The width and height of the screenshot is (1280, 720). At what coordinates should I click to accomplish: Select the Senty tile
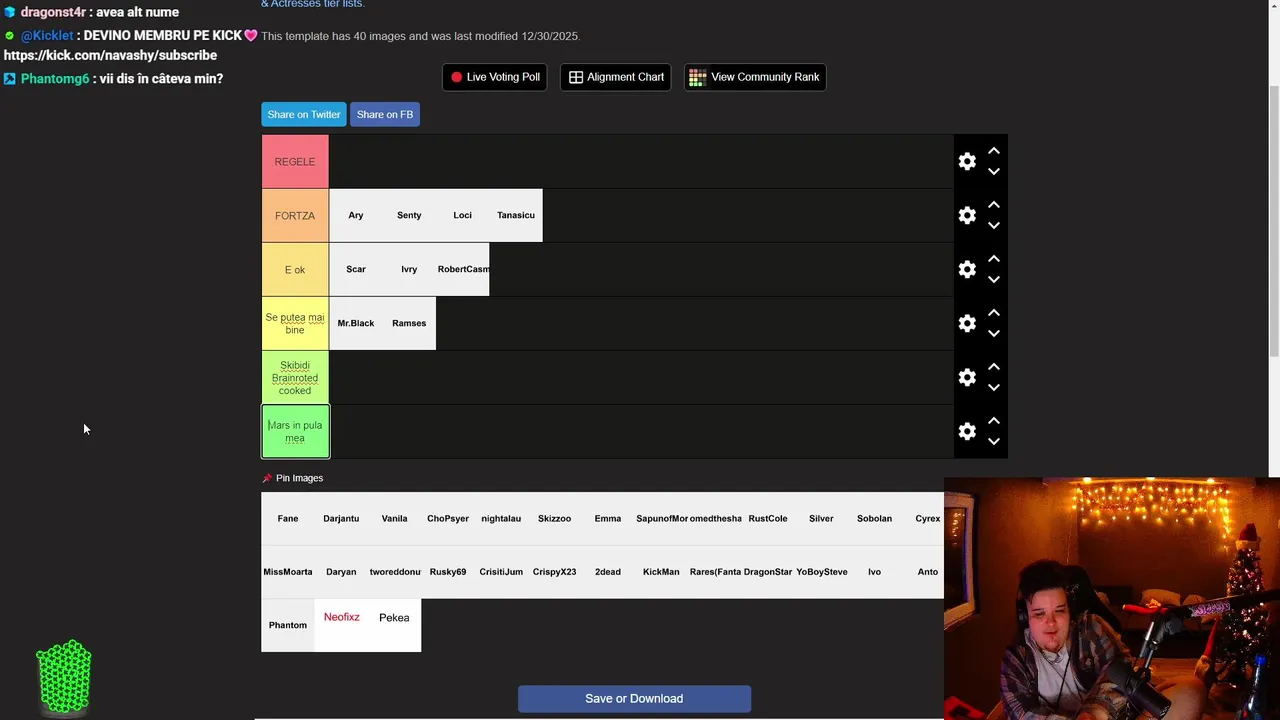click(409, 215)
